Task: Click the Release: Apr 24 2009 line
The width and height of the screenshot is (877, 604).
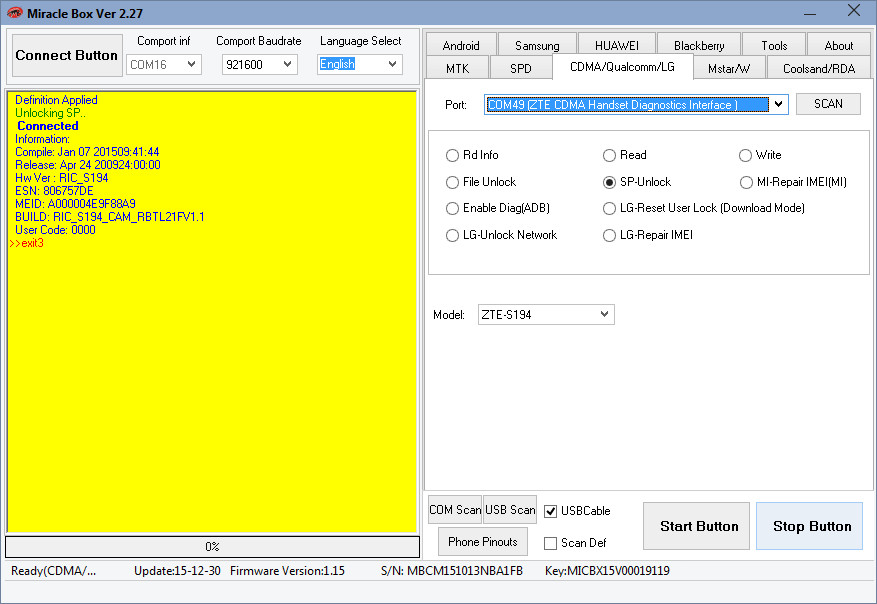Action: pyautogui.click(x=88, y=164)
